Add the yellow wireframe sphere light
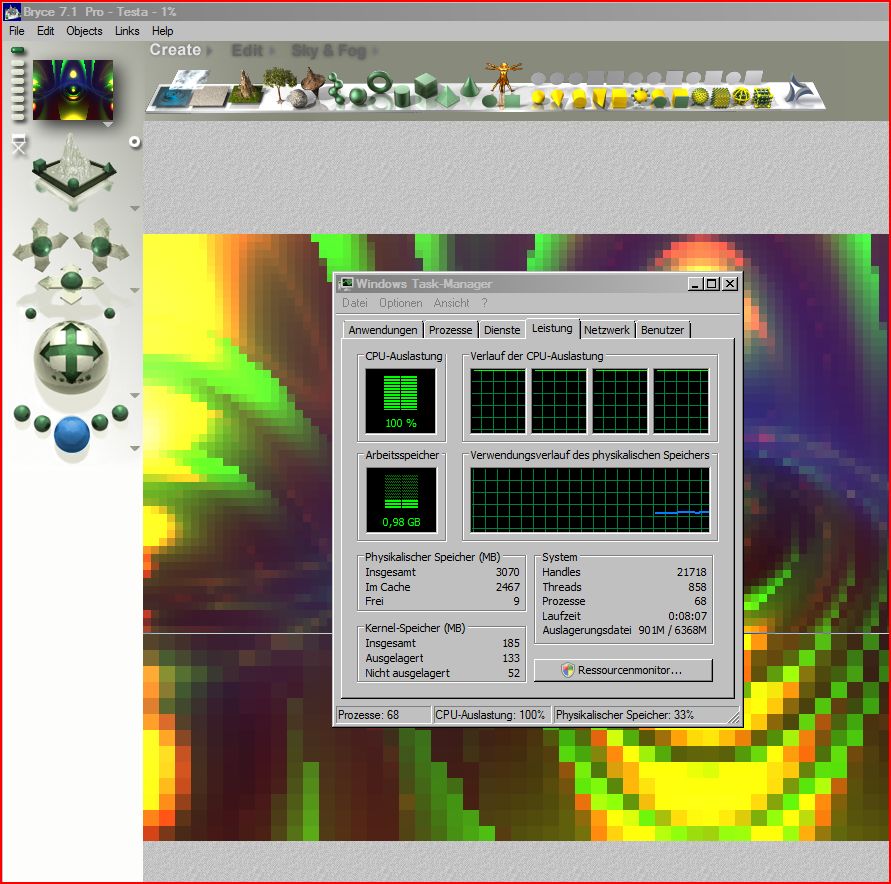This screenshot has width=891, height=884. pyautogui.click(x=741, y=96)
